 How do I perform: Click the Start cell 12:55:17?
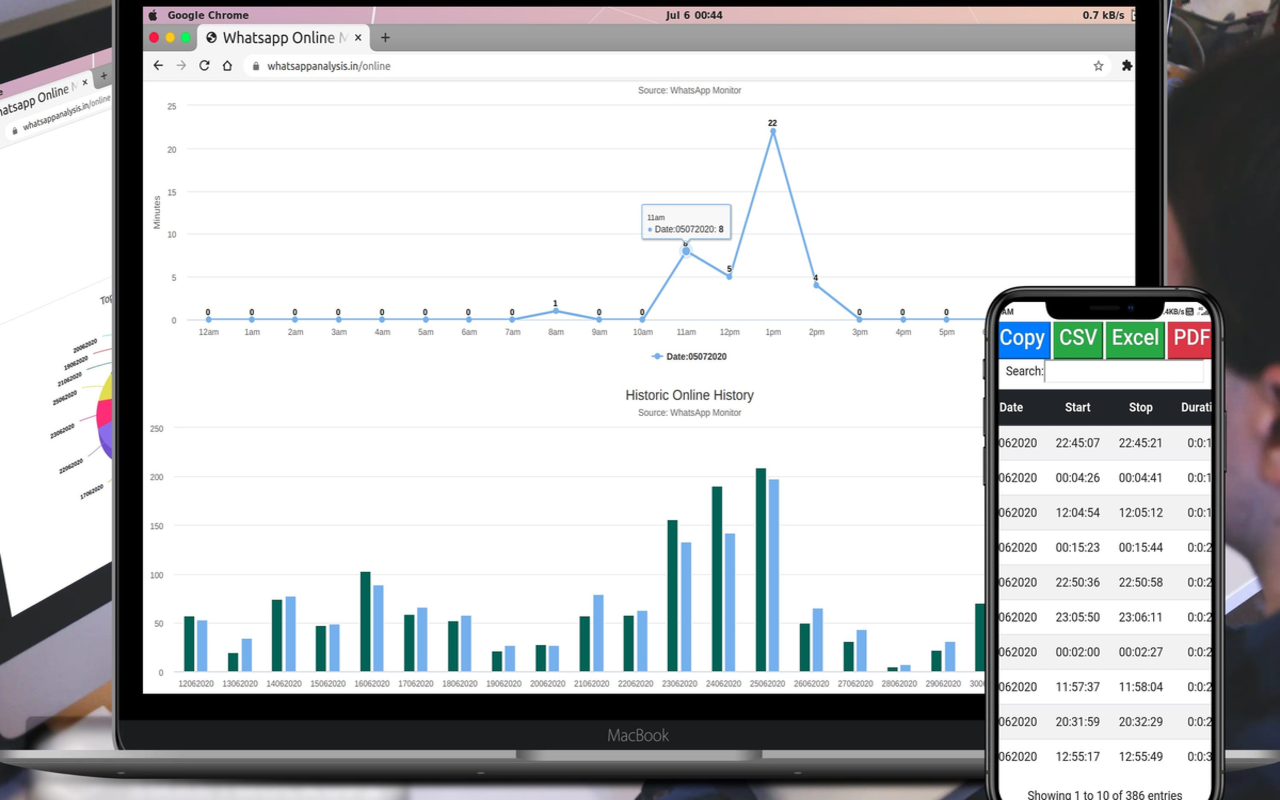pyautogui.click(x=1078, y=757)
